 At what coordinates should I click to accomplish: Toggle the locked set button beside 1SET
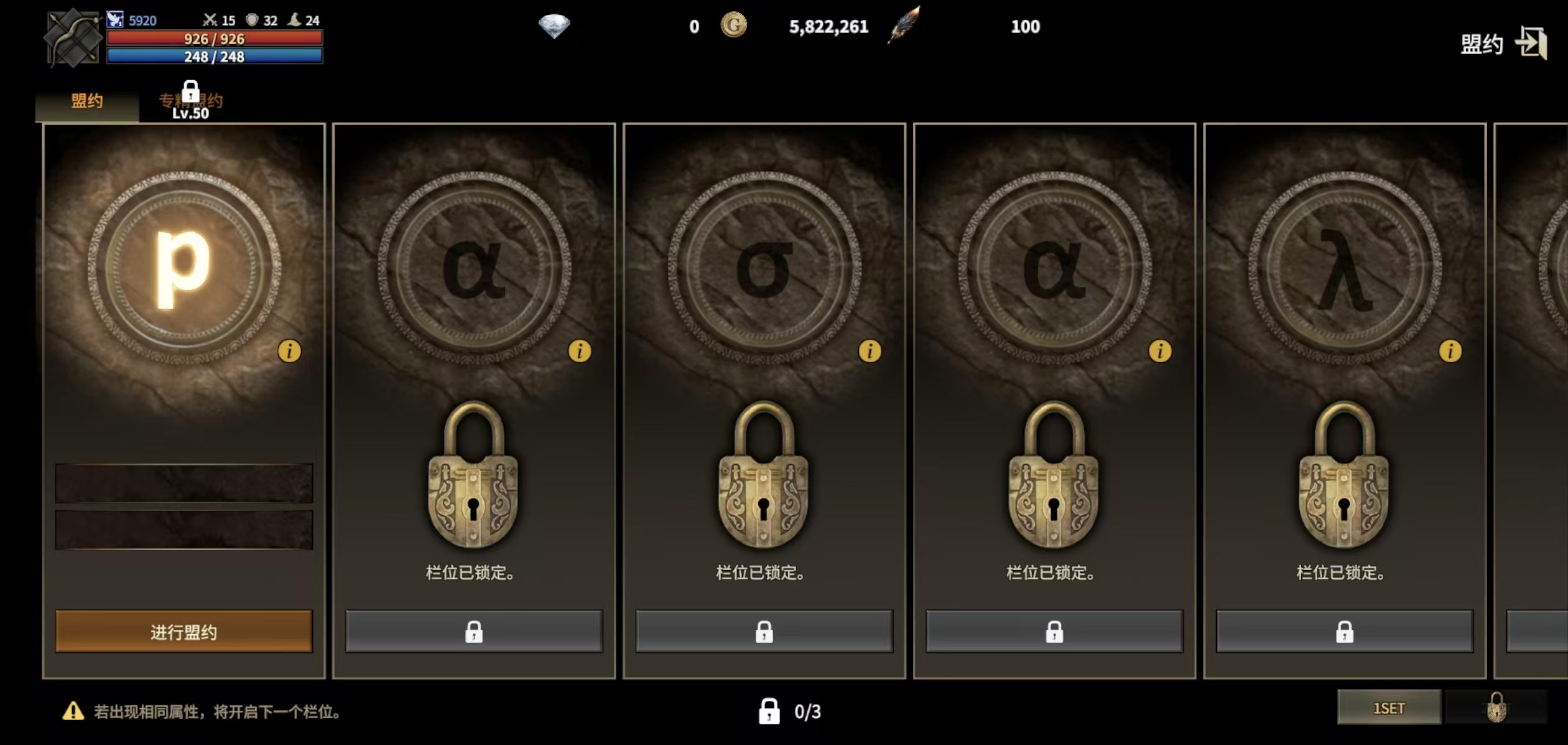[1496, 708]
